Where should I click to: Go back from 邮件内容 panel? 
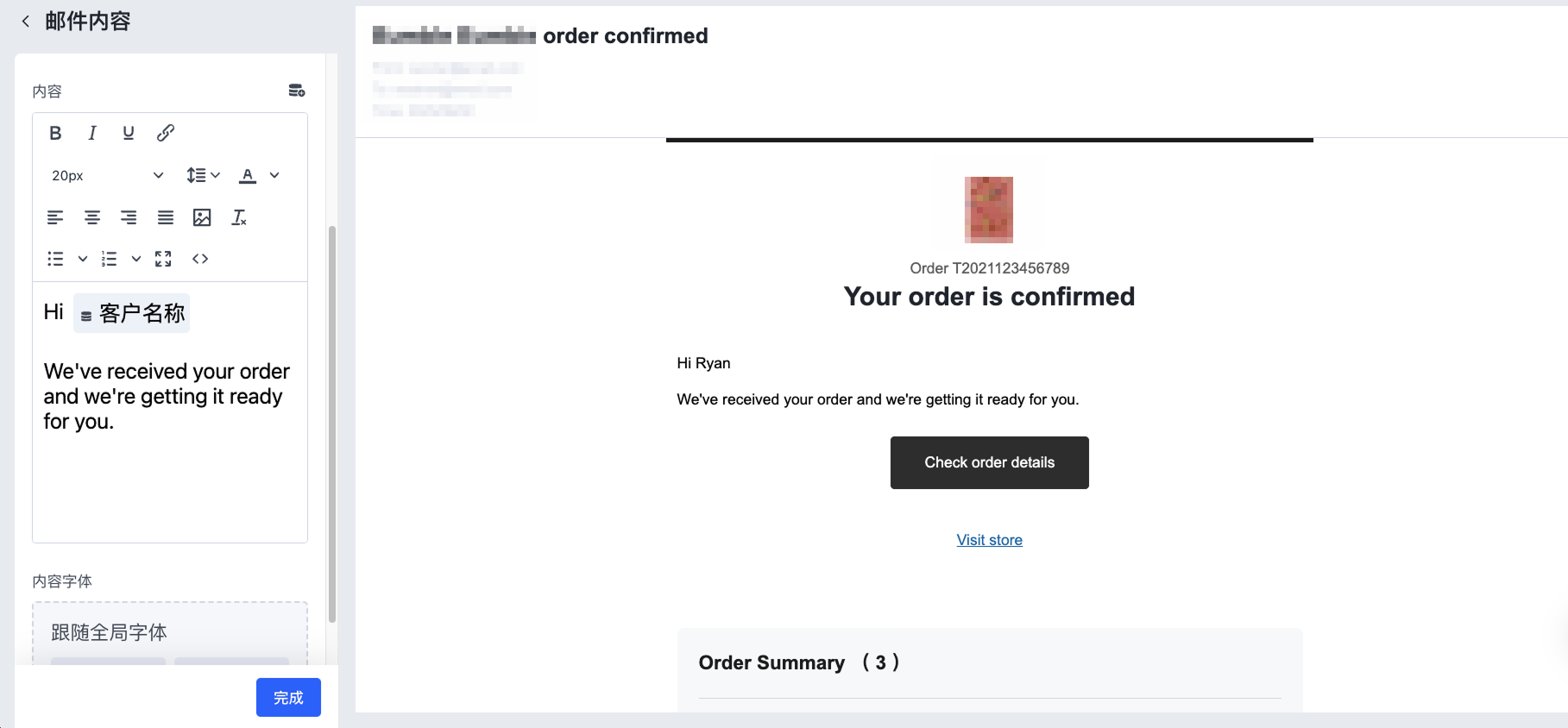(x=26, y=22)
